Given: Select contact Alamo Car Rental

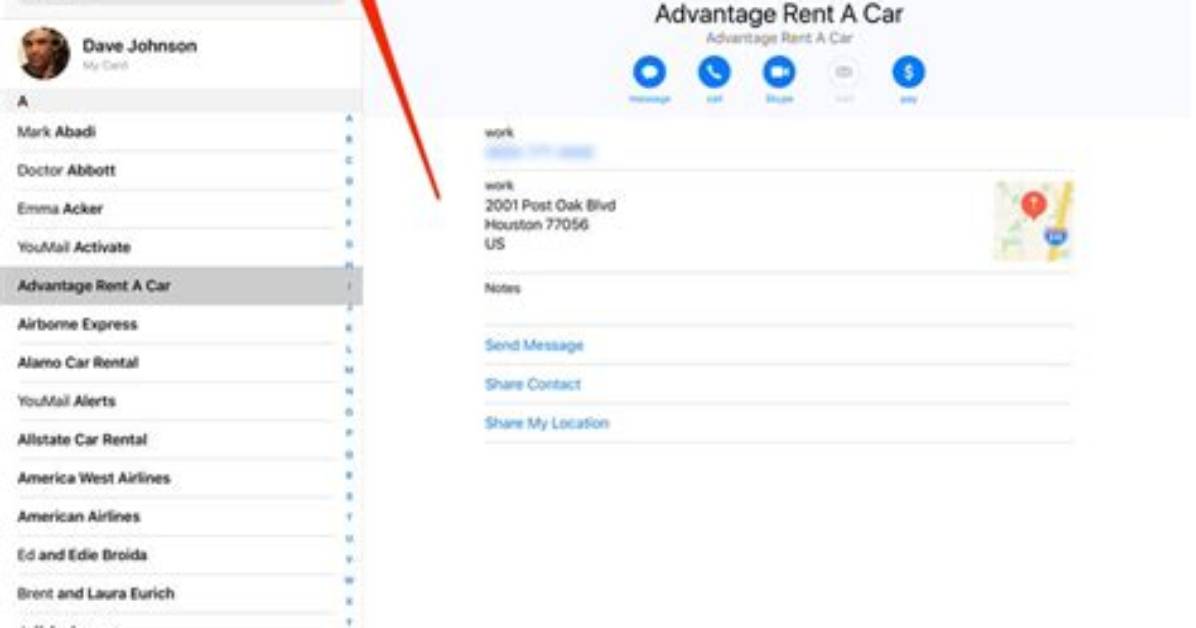Looking at the screenshot, I should [181, 362].
